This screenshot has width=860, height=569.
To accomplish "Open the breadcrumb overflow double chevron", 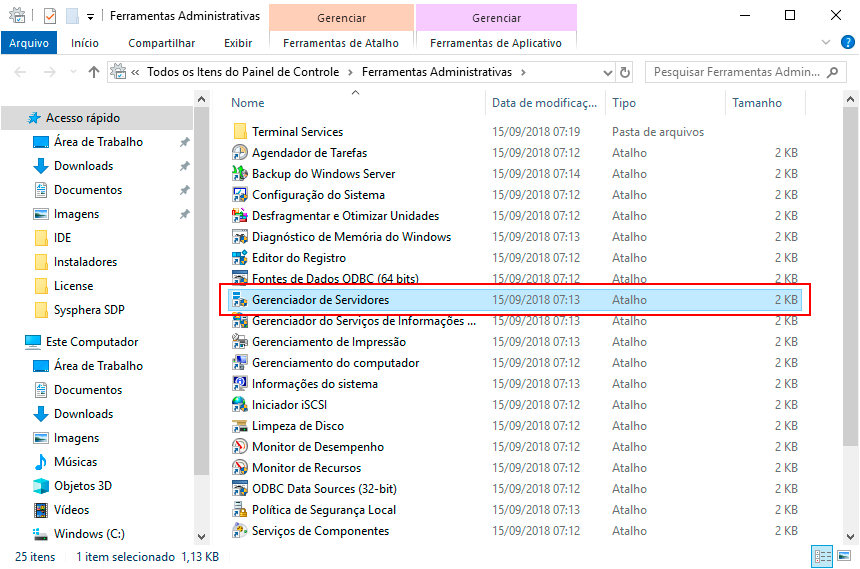I will coord(135,72).
